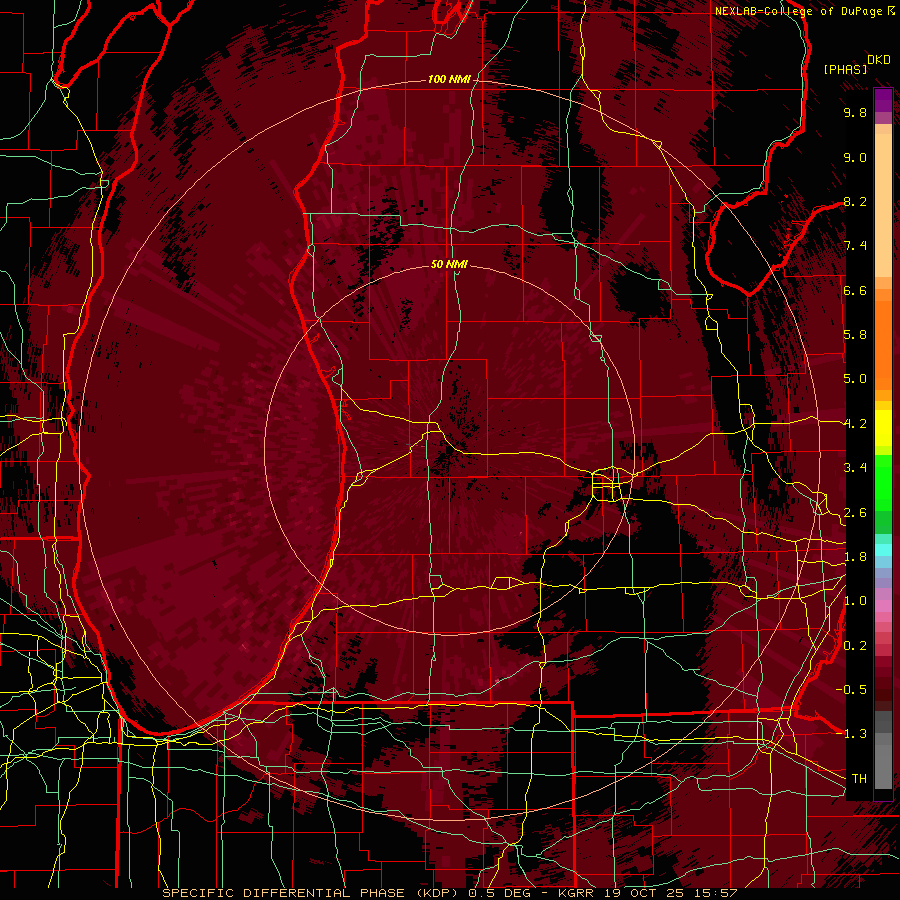Click the TH threshold label on the scale

pos(859,779)
